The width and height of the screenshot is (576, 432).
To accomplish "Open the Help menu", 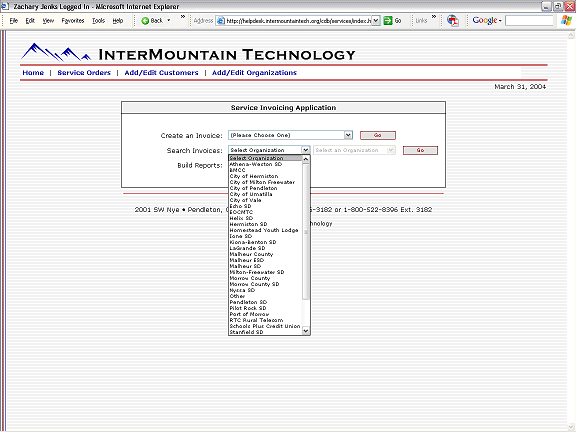I will [x=118, y=21].
